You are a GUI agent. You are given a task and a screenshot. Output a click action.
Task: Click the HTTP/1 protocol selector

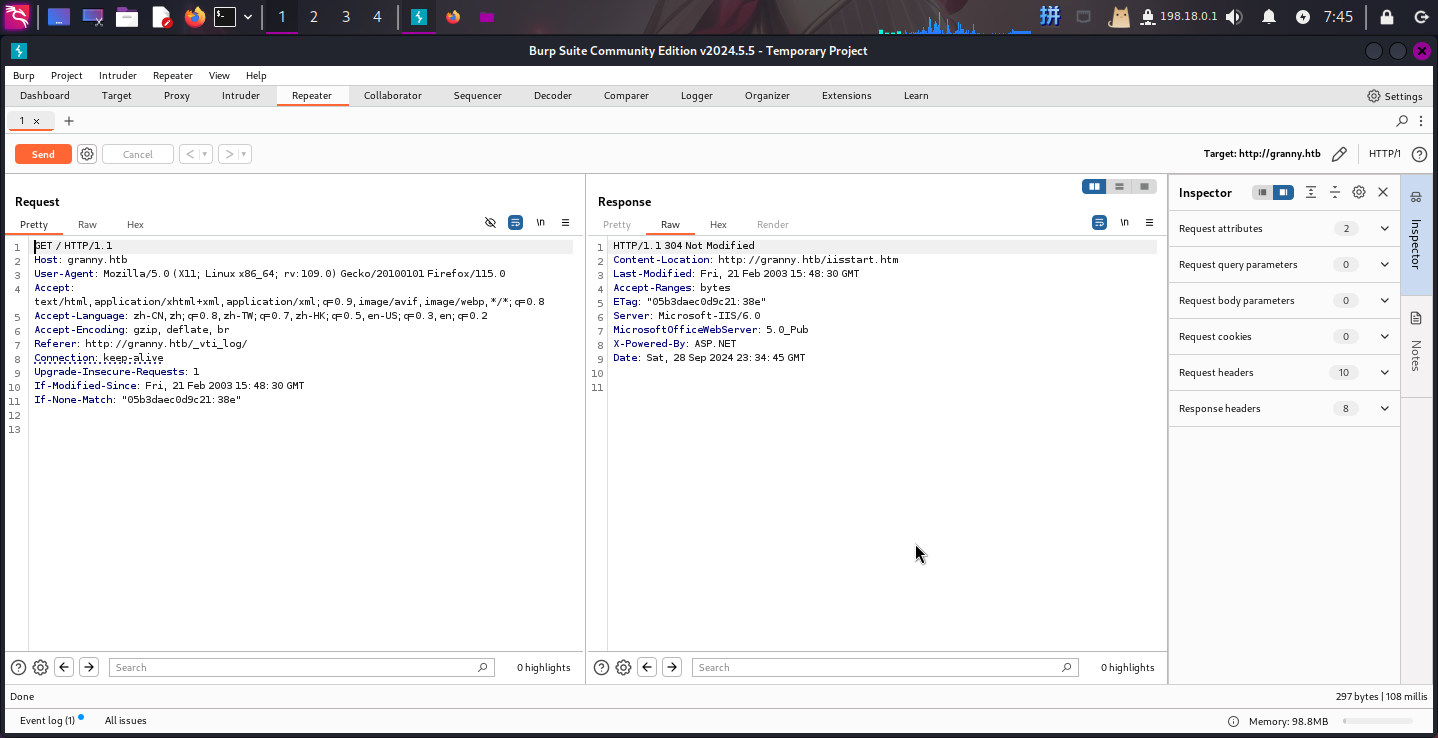point(1385,154)
